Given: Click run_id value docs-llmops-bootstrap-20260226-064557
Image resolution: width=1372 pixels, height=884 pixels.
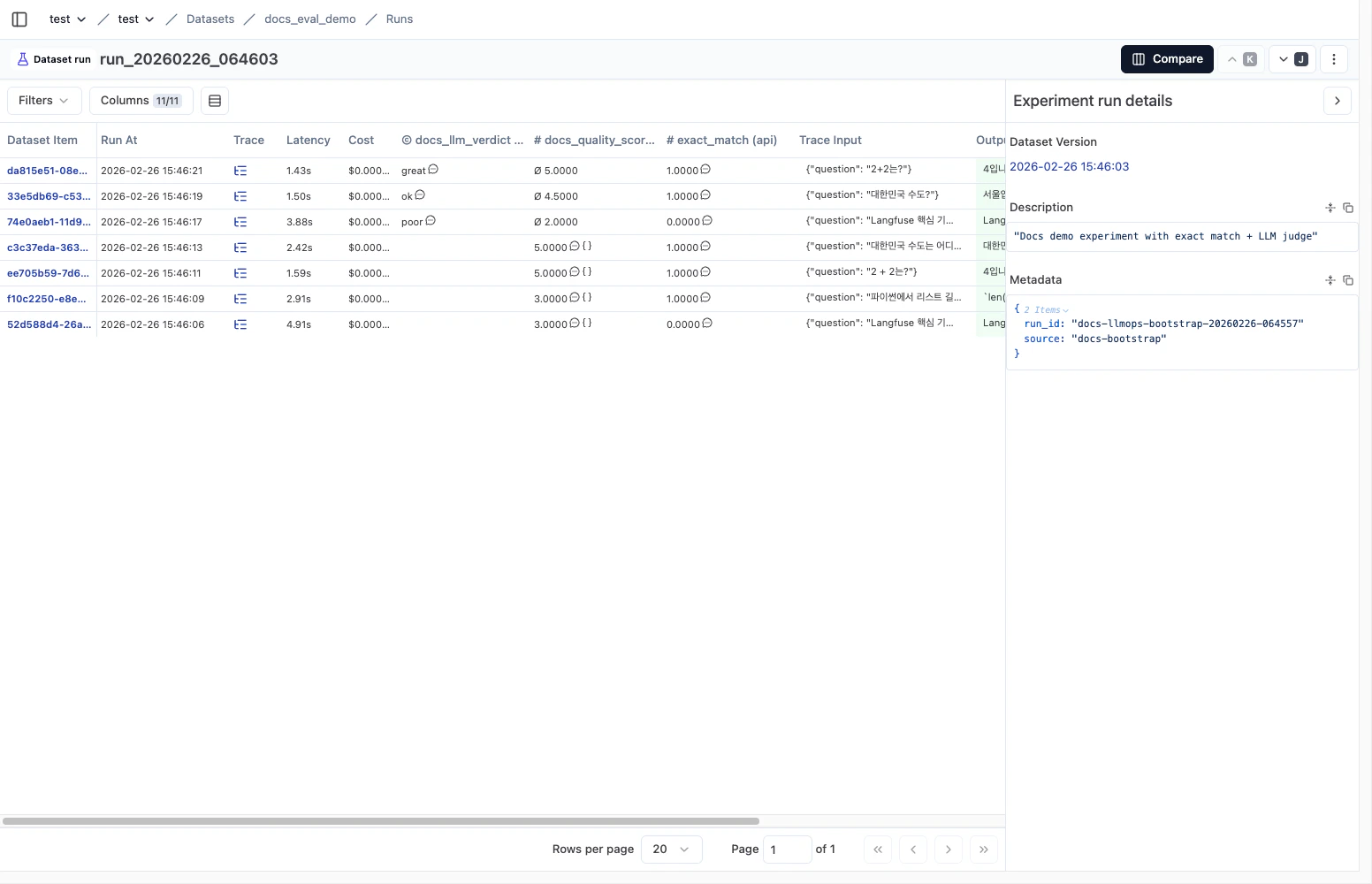Looking at the screenshot, I should click(x=1187, y=324).
